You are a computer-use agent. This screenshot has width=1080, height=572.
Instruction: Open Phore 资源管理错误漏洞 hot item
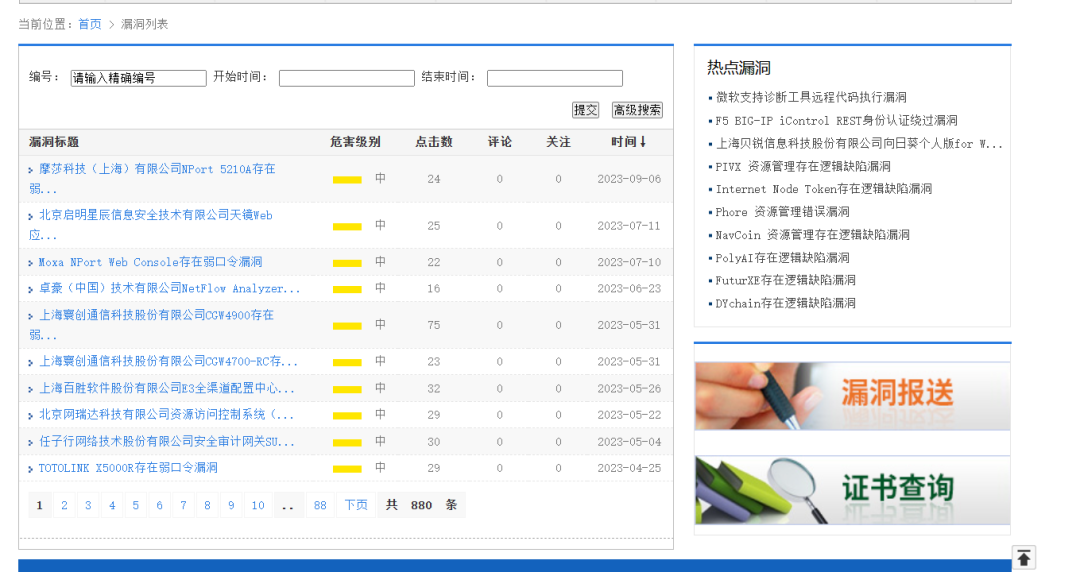pyautogui.click(x=782, y=212)
